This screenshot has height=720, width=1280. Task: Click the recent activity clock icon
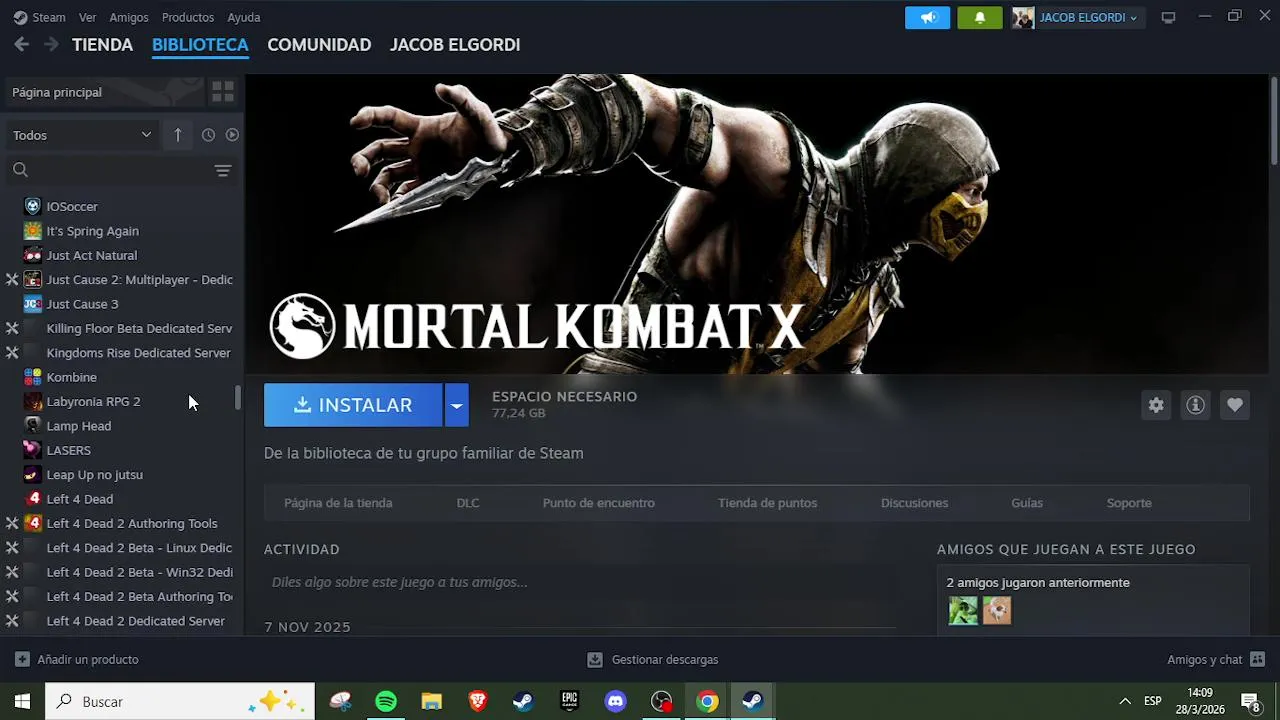point(208,135)
